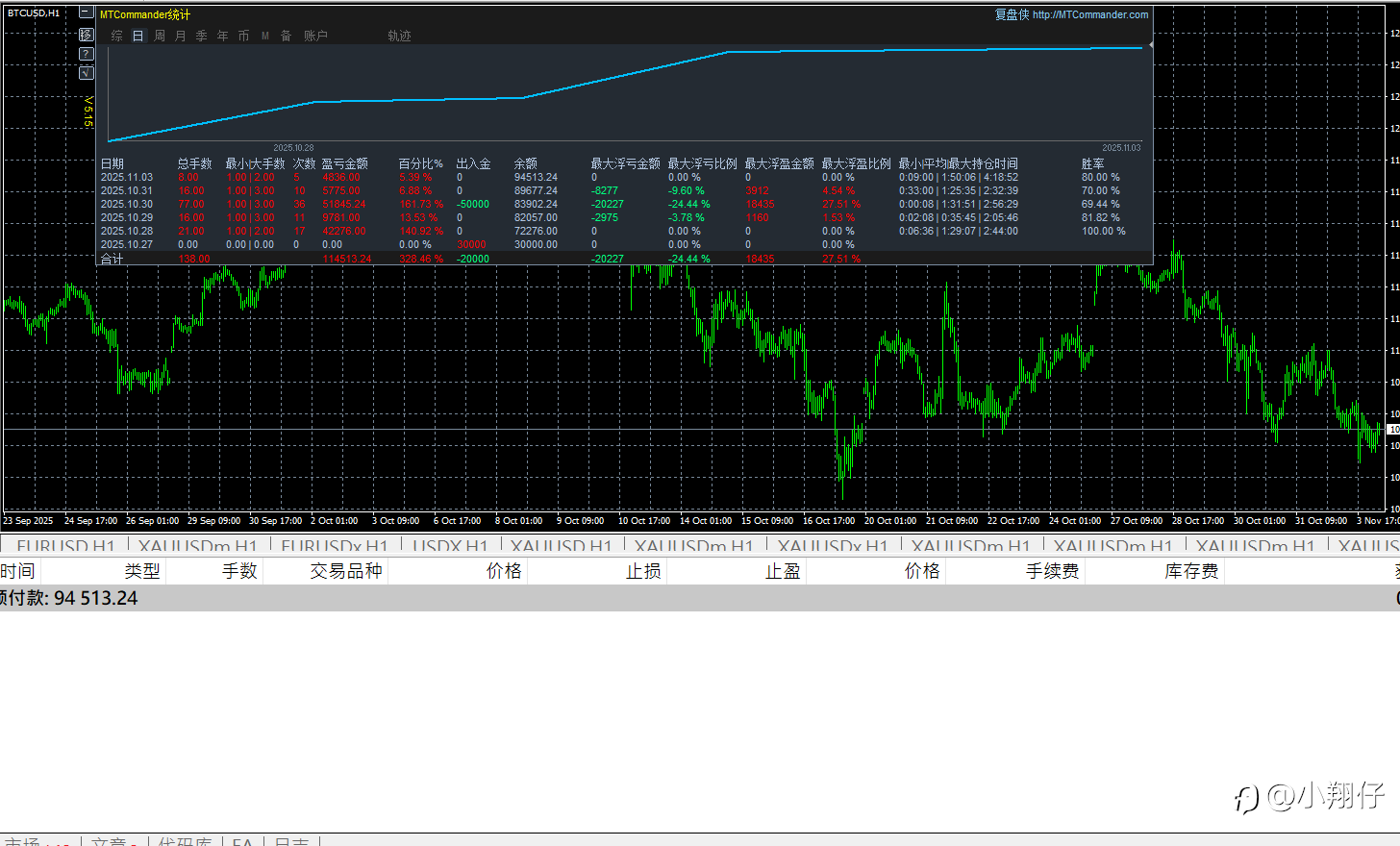The height and width of the screenshot is (846, 1400).
Task: Click the 轨迹 trajectory button
Action: click(399, 36)
